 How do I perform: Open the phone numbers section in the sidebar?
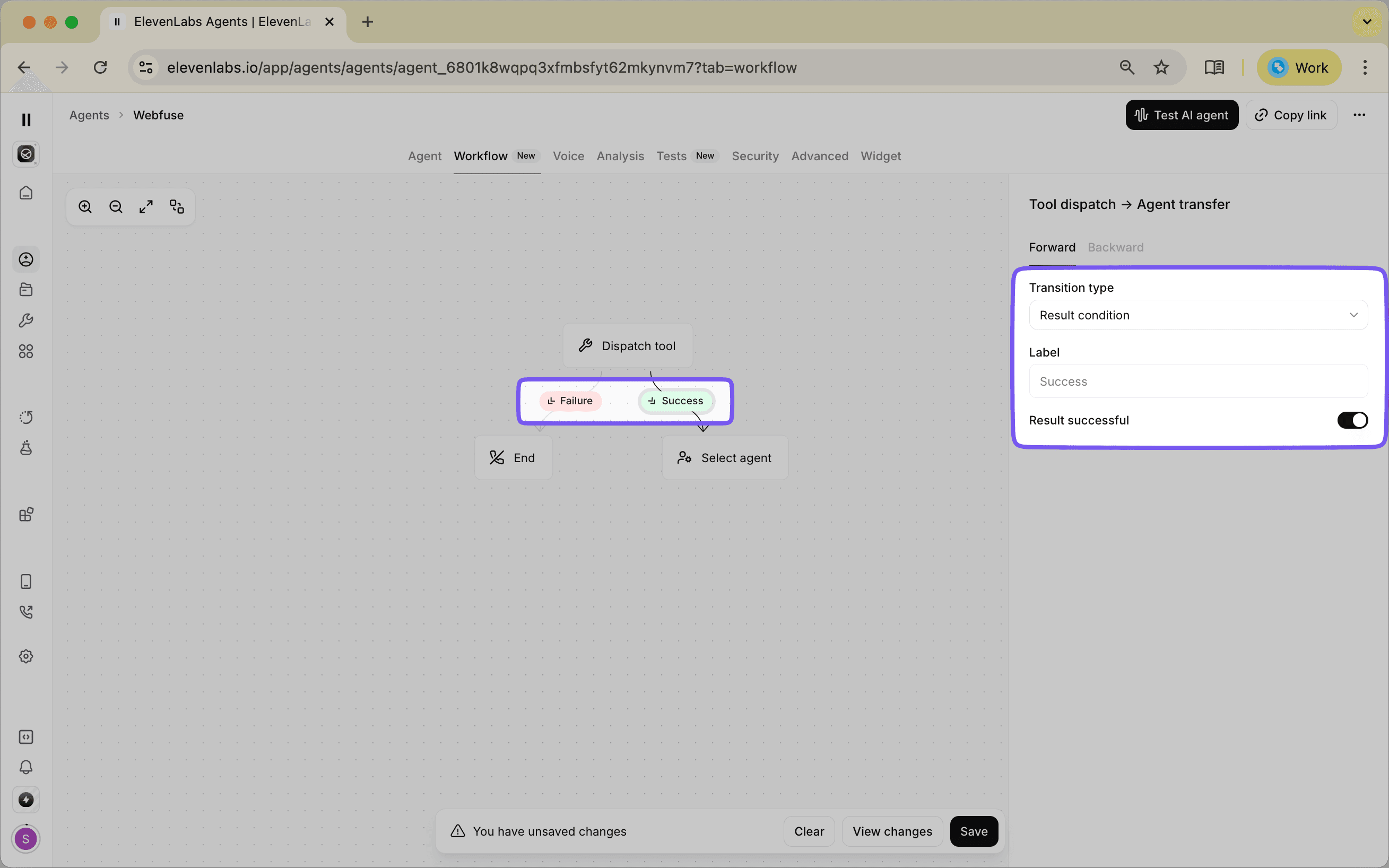[26, 581]
